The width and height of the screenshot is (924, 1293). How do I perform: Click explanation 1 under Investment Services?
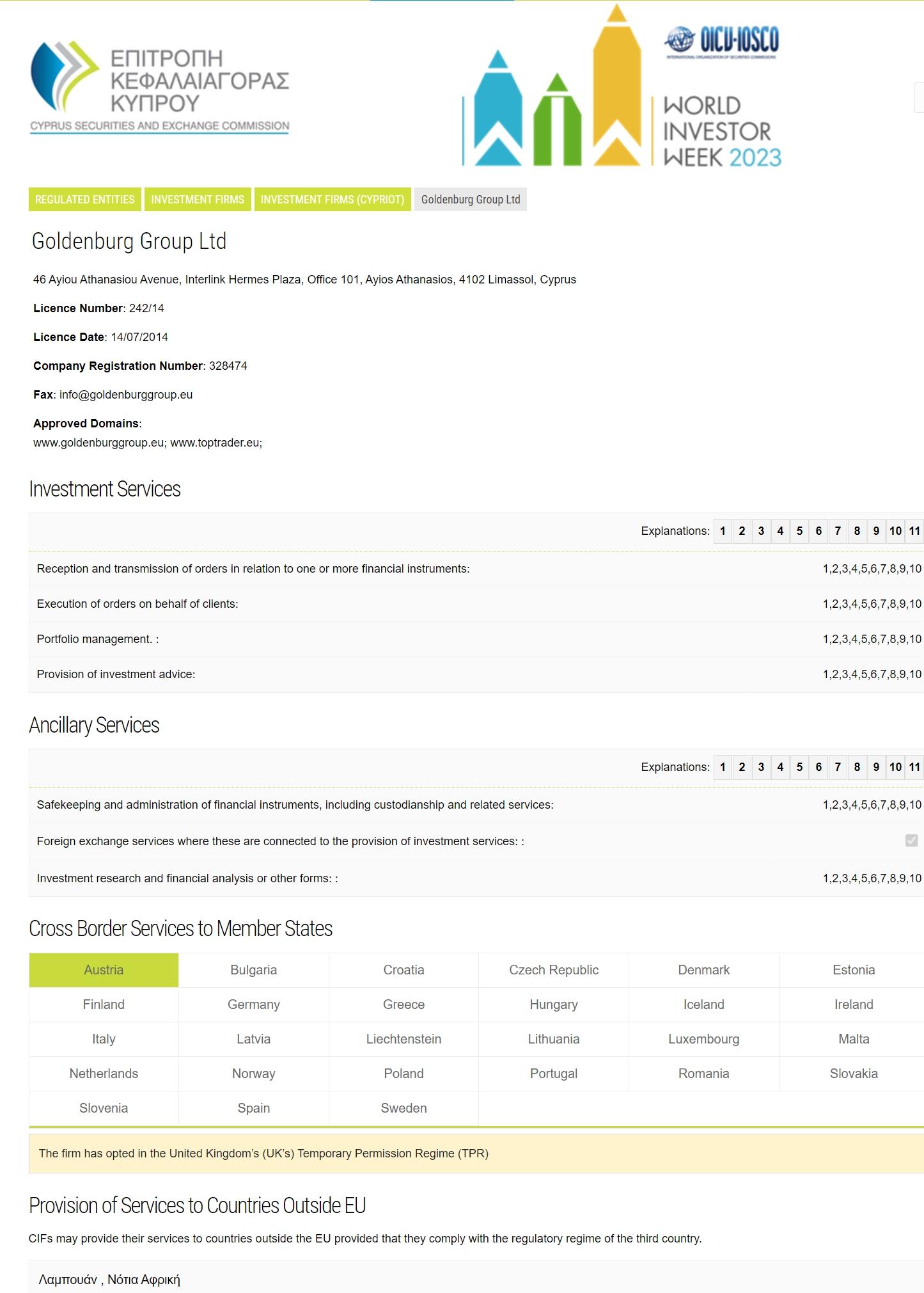tap(723, 531)
